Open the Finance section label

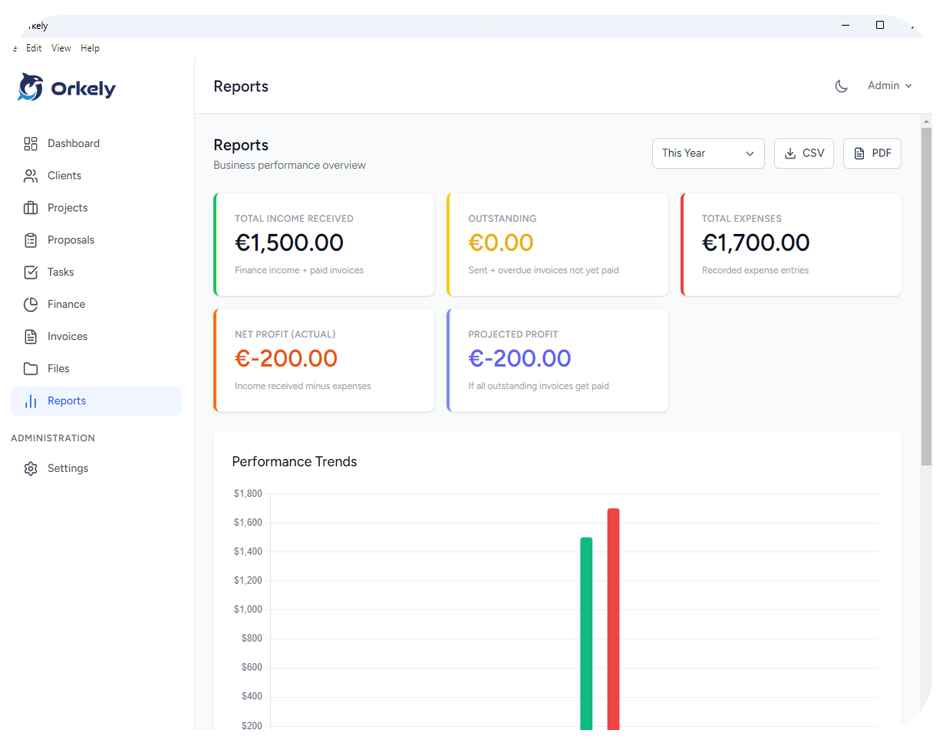[x=66, y=304]
